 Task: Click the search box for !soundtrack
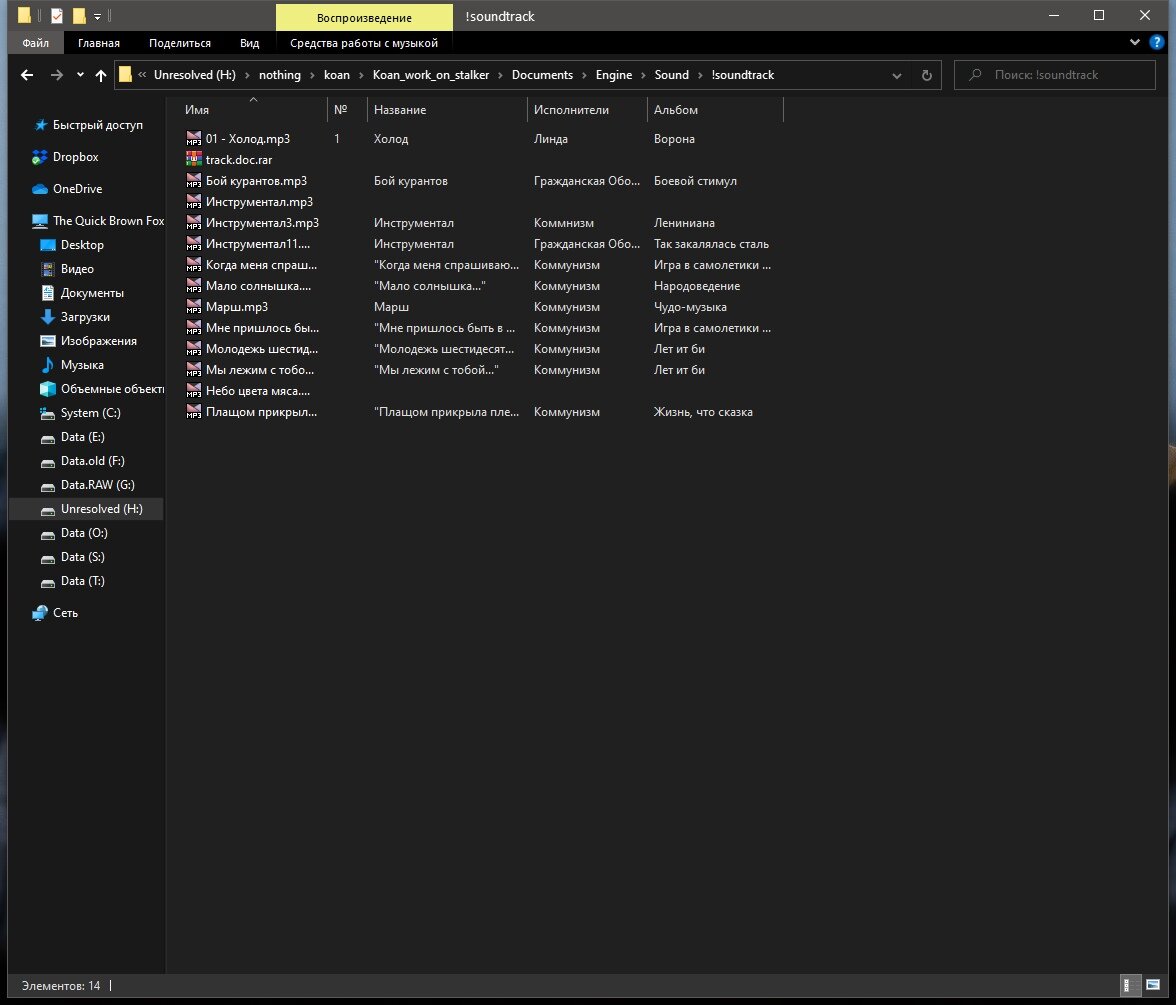1054,75
